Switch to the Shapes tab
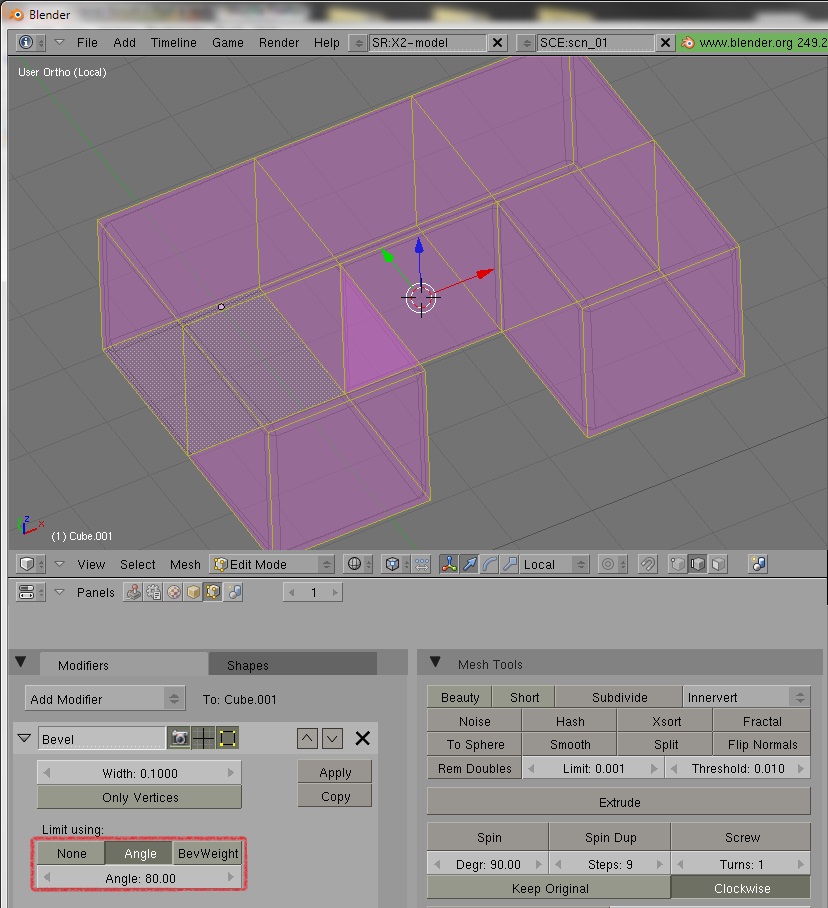The image size is (828, 908). coord(248,665)
